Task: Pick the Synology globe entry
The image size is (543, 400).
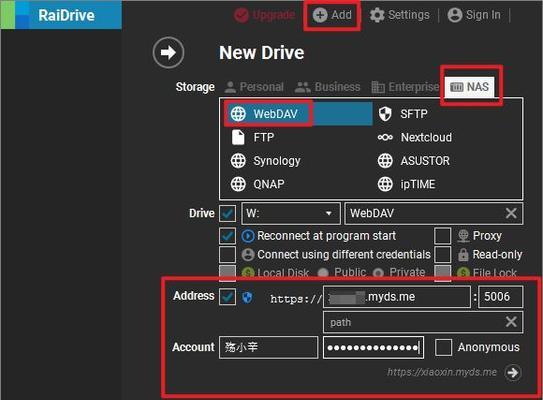Action: click(x=265, y=161)
